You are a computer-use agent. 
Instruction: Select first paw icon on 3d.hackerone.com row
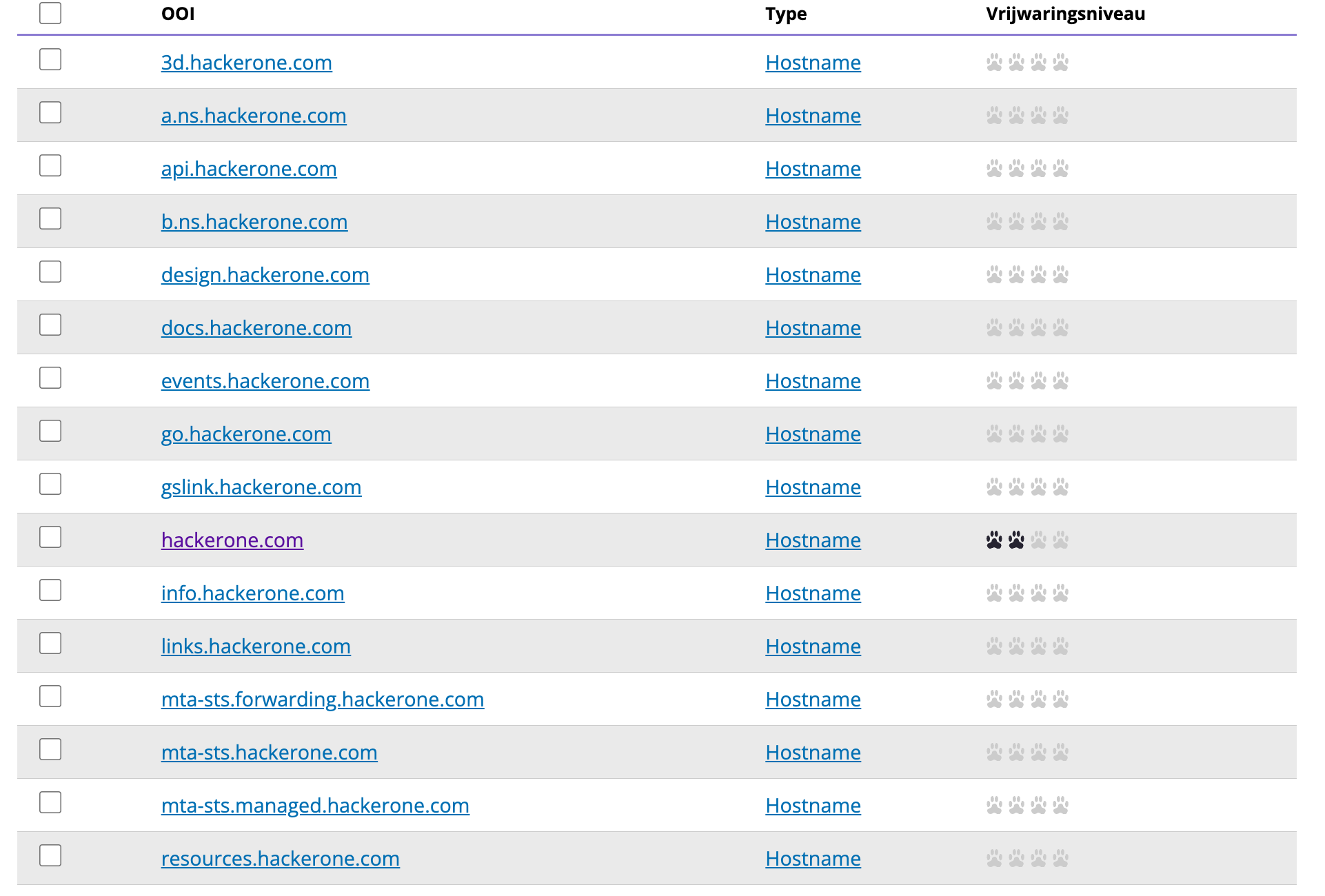pyautogui.click(x=993, y=63)
